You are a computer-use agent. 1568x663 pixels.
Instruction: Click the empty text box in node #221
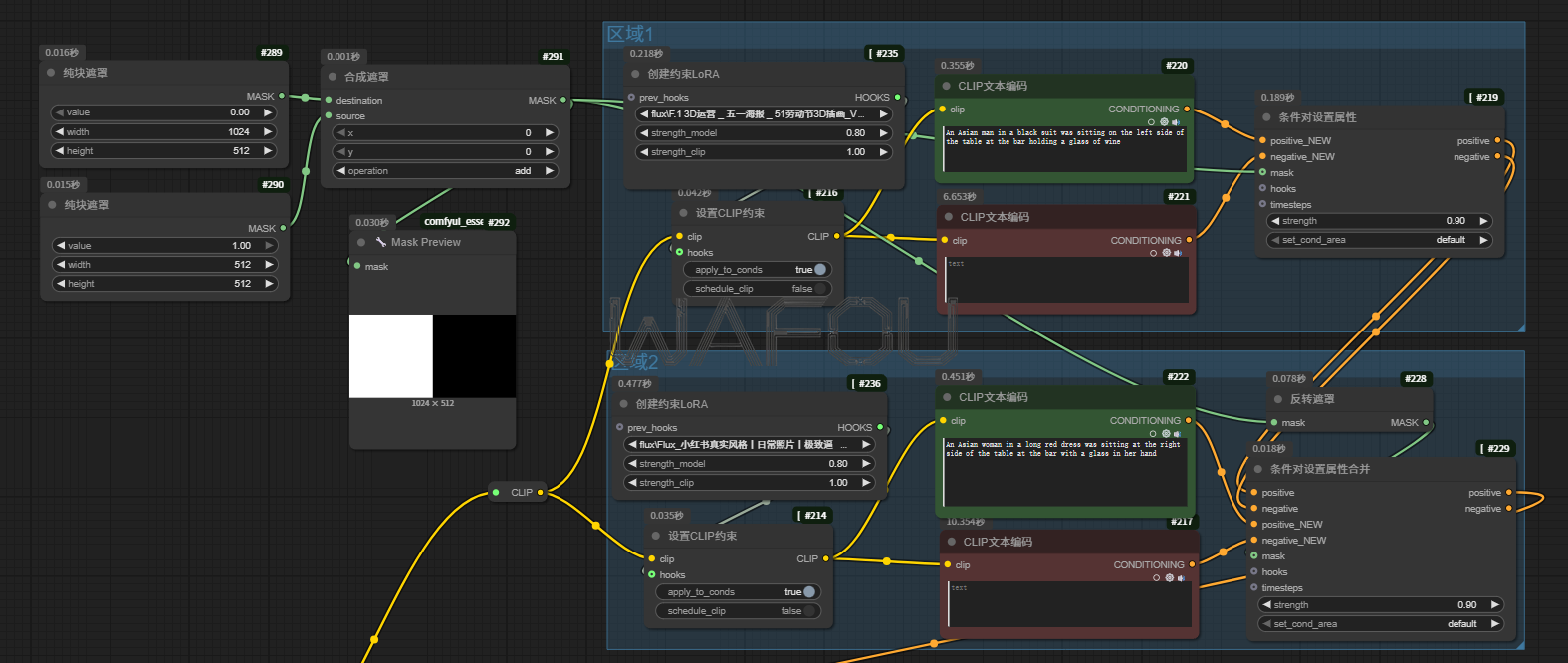[x=1067, y=281]
